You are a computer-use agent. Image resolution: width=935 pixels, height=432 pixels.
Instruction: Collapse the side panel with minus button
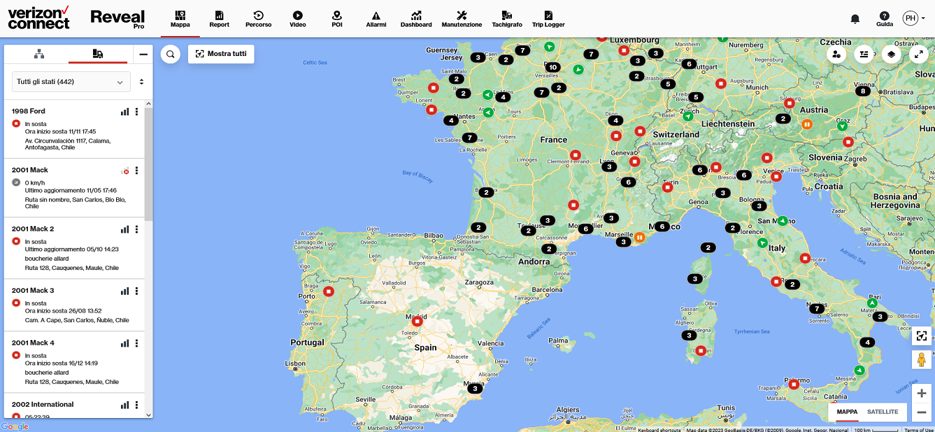coord(143,54)
